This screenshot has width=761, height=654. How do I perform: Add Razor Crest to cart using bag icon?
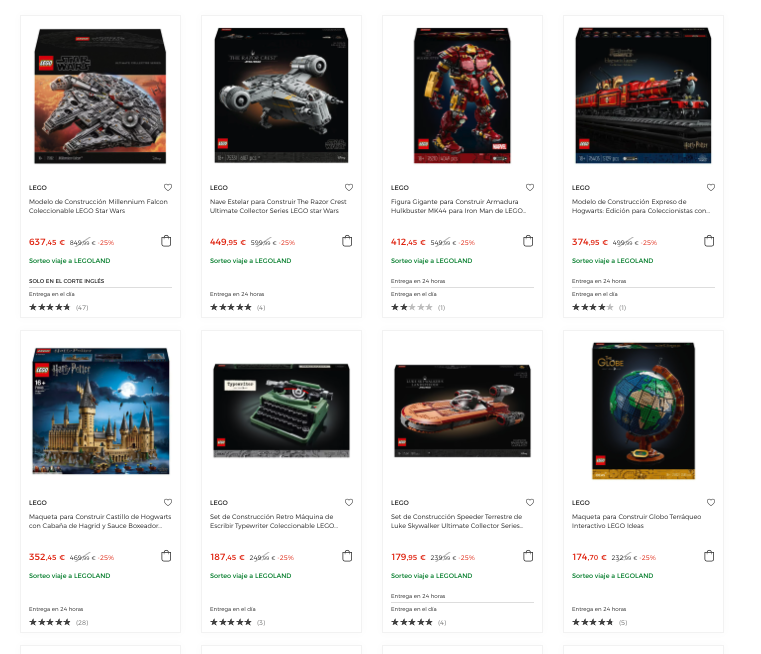point(347,241)
